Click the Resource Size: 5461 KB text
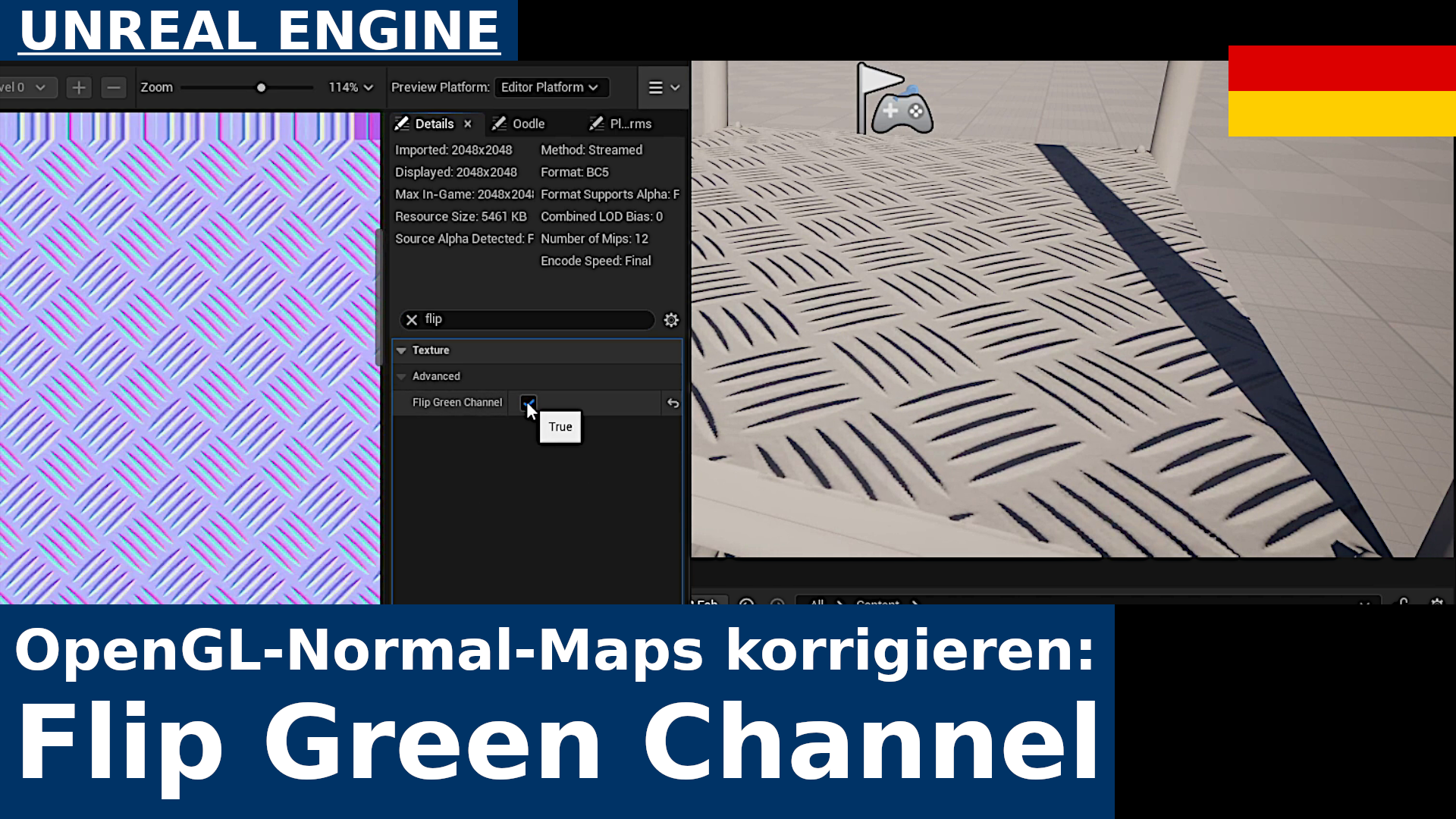Viewport: 1456px width, 819px height. pos(460,217)
